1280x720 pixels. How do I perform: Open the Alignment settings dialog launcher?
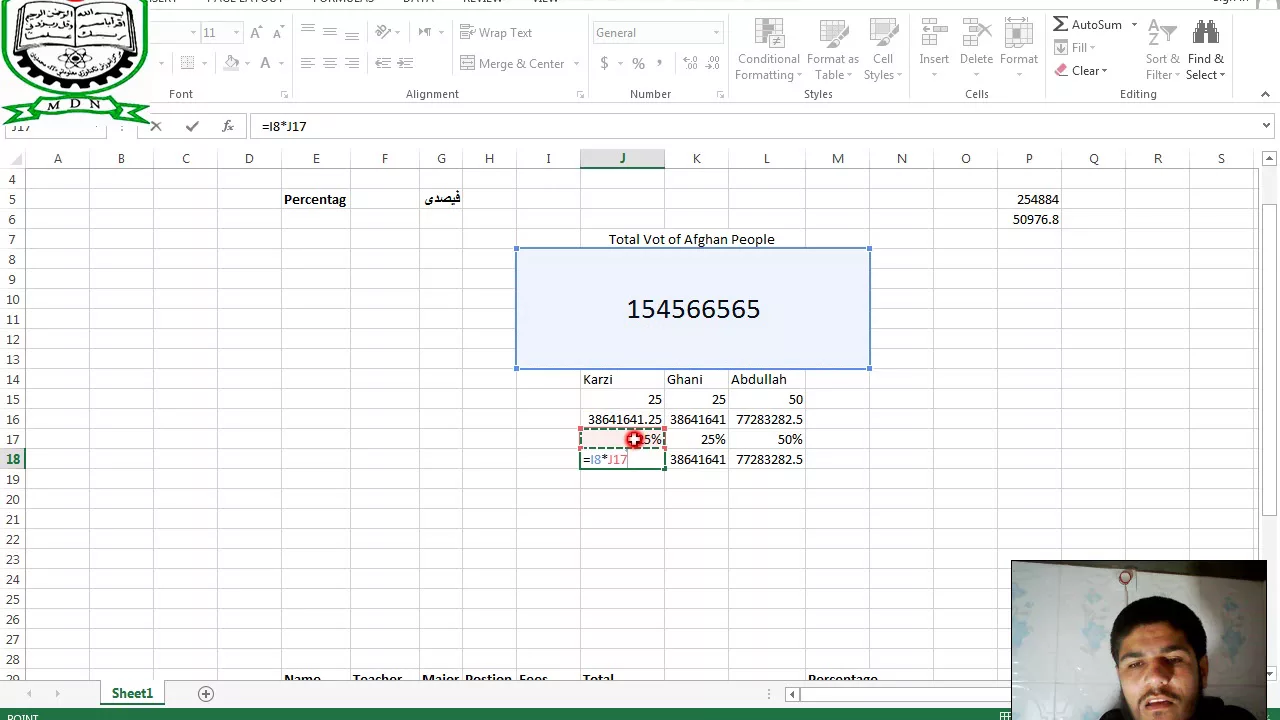click(580, 94)
